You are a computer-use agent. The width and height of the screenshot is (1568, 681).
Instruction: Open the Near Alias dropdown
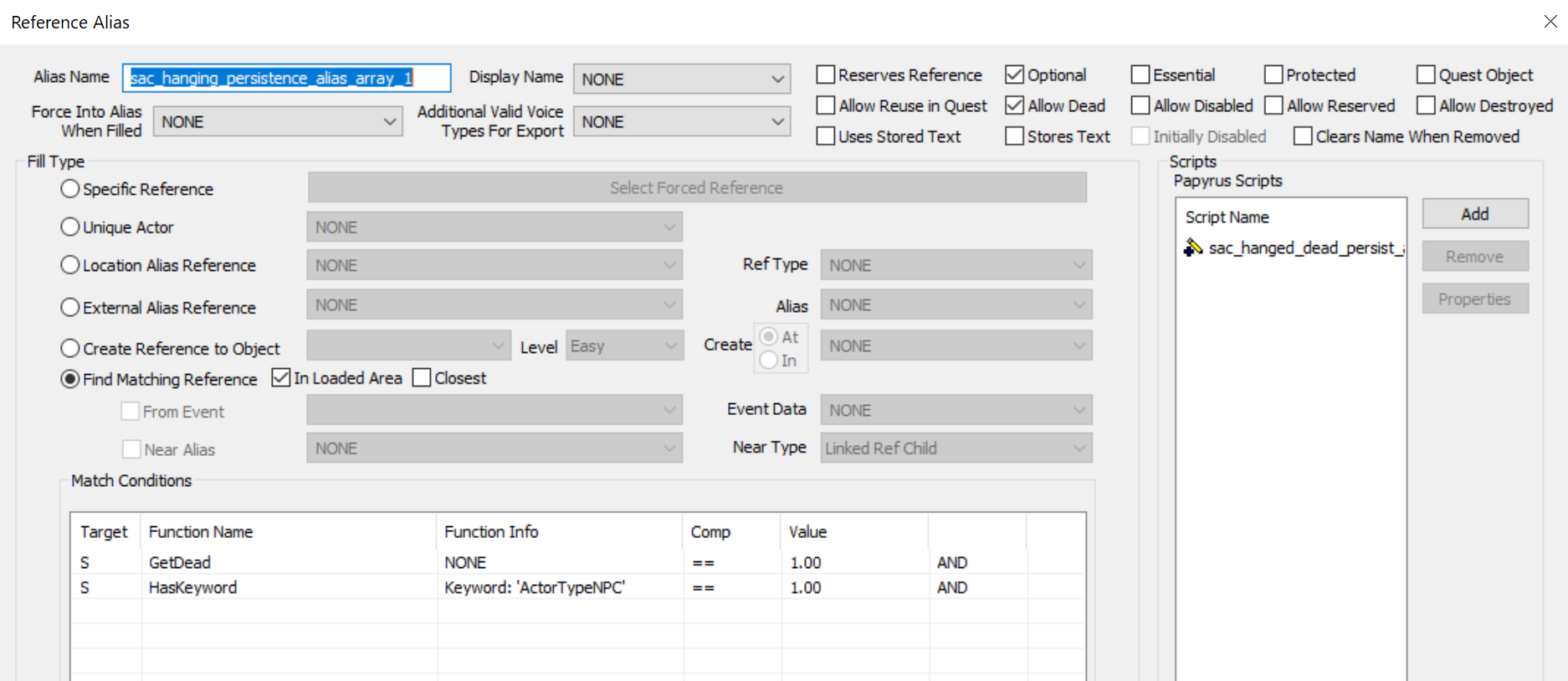494,448
